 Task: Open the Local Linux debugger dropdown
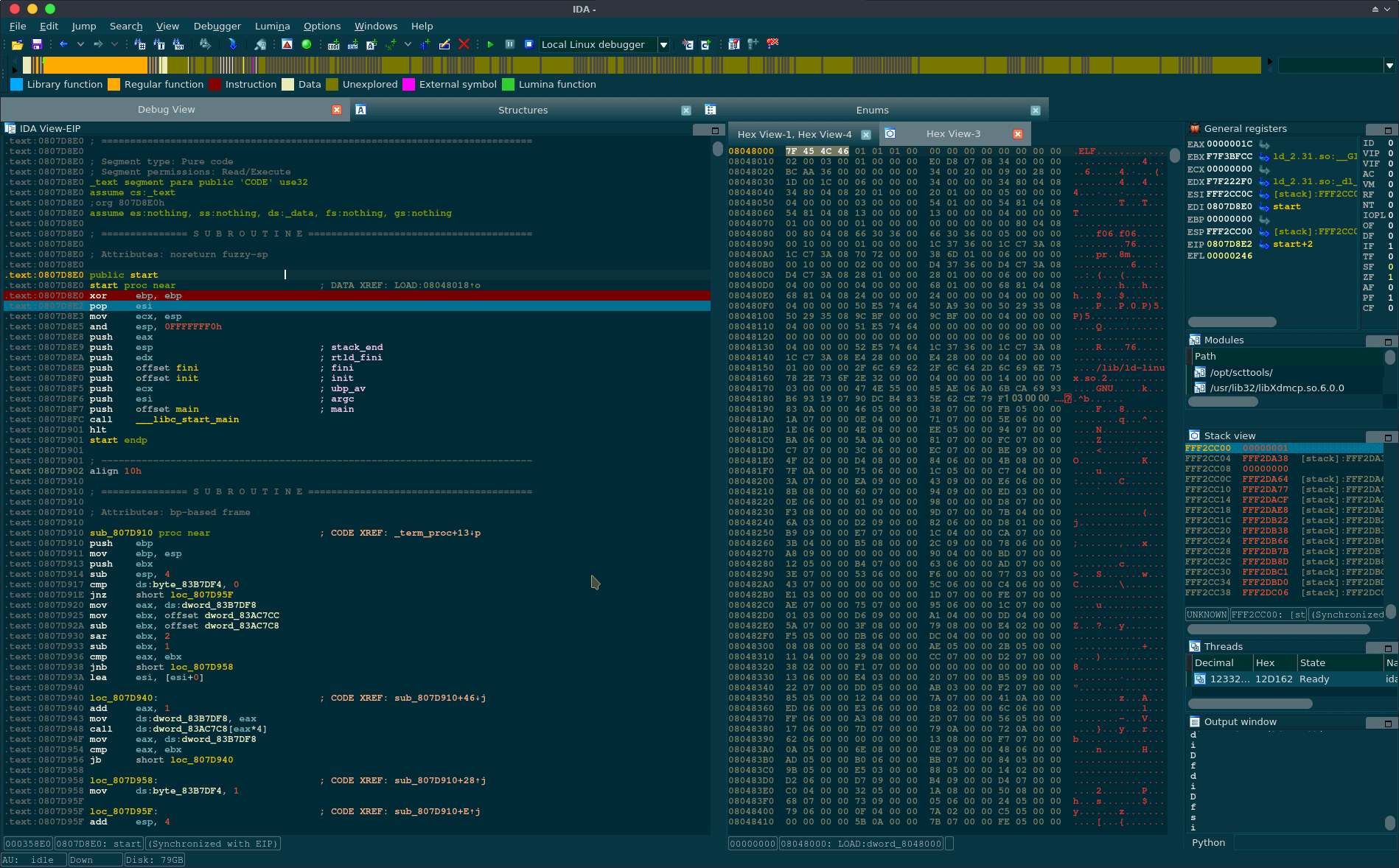(663, 44)
